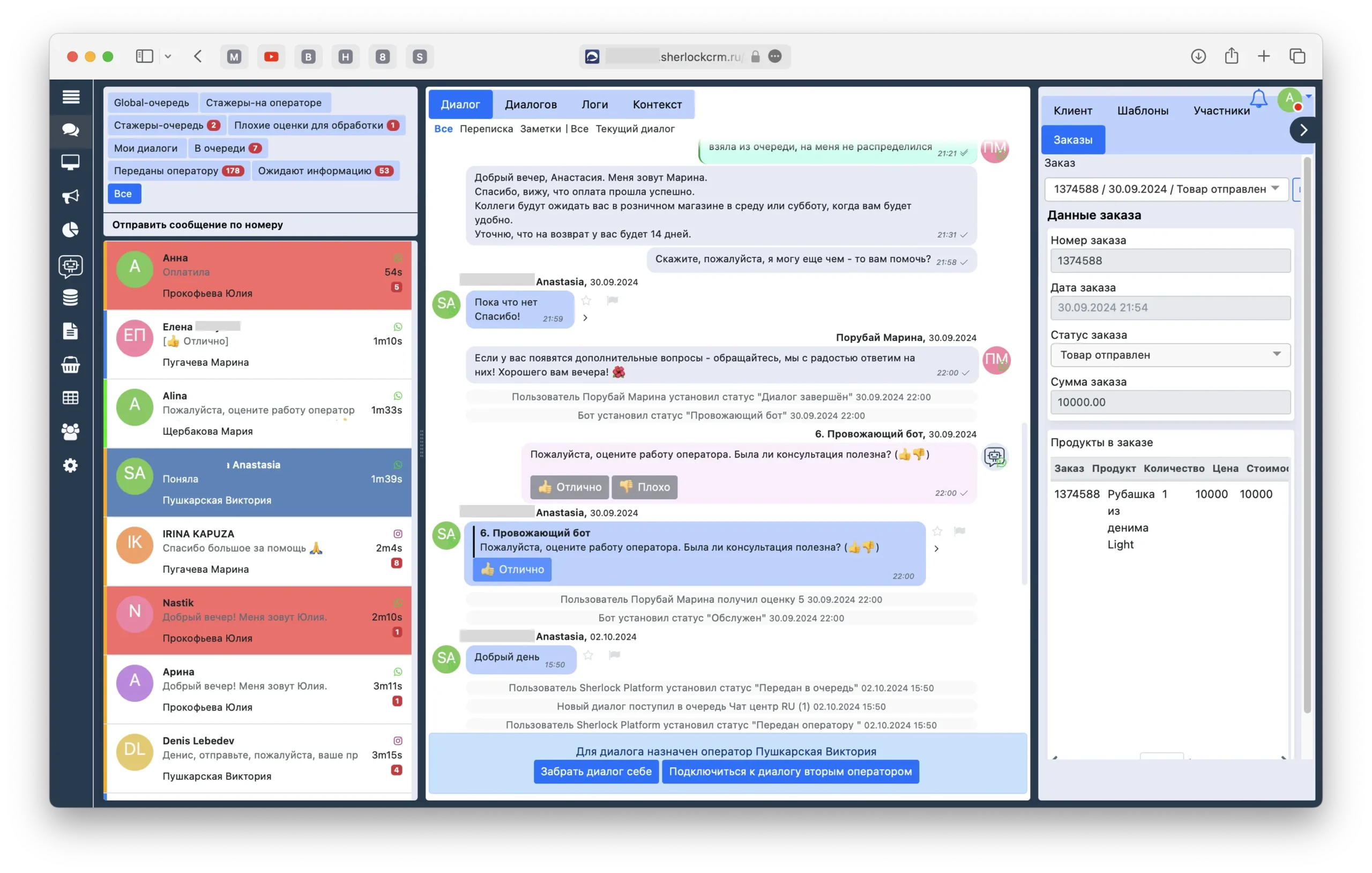Screen dimensions: 1372x873
Task: Expand the right panel chevron arrow button
Action: tap(1303, 131)
